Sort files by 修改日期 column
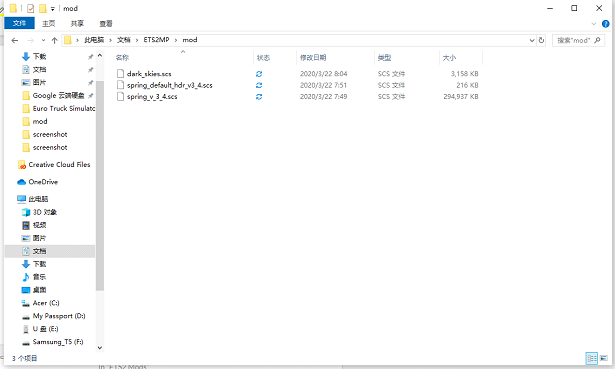Image resolution: width=615 pixels, height=369 pixels. coord(313,58)
